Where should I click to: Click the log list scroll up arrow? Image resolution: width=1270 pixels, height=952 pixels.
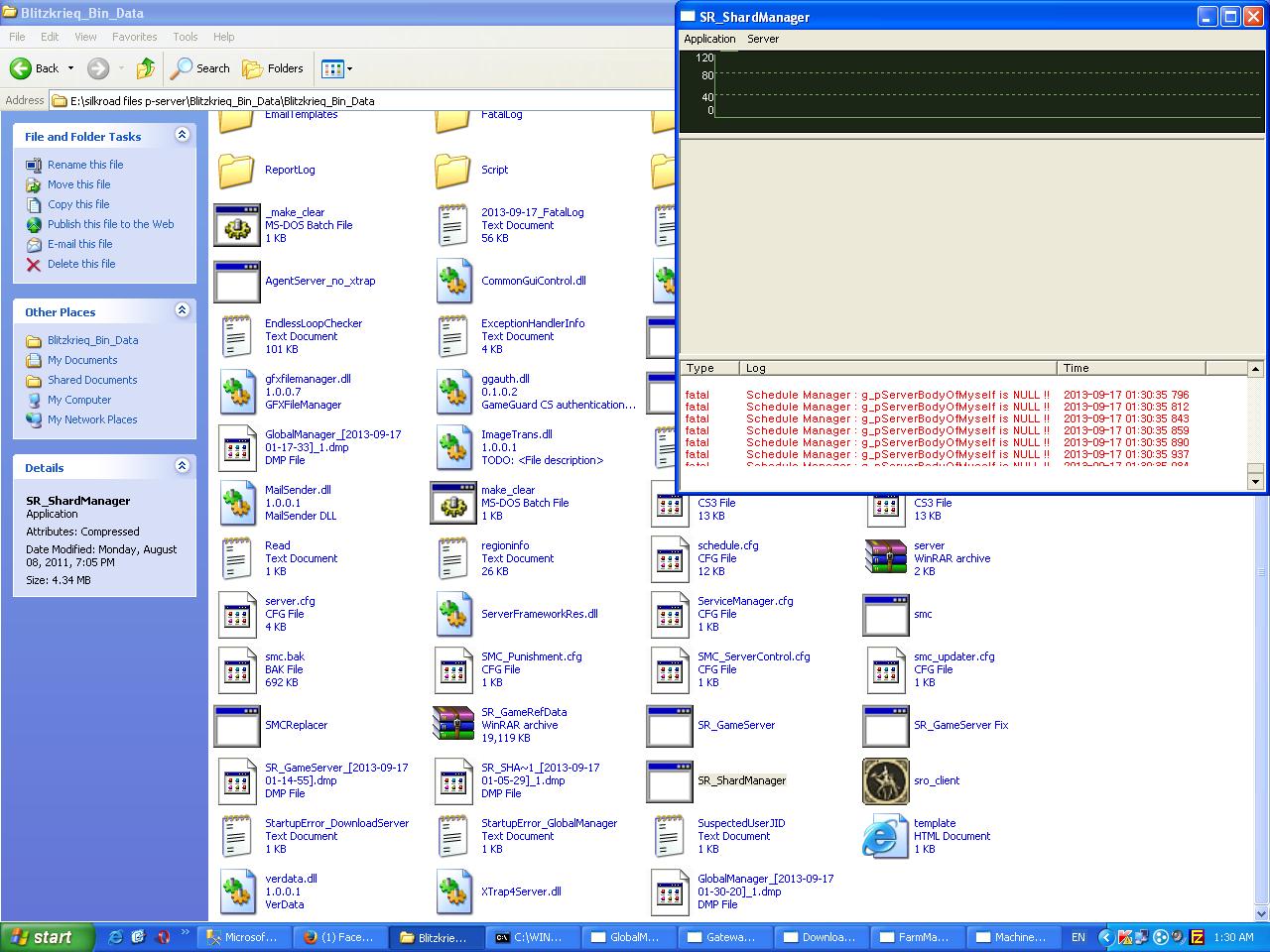[x=1255, y=369]
